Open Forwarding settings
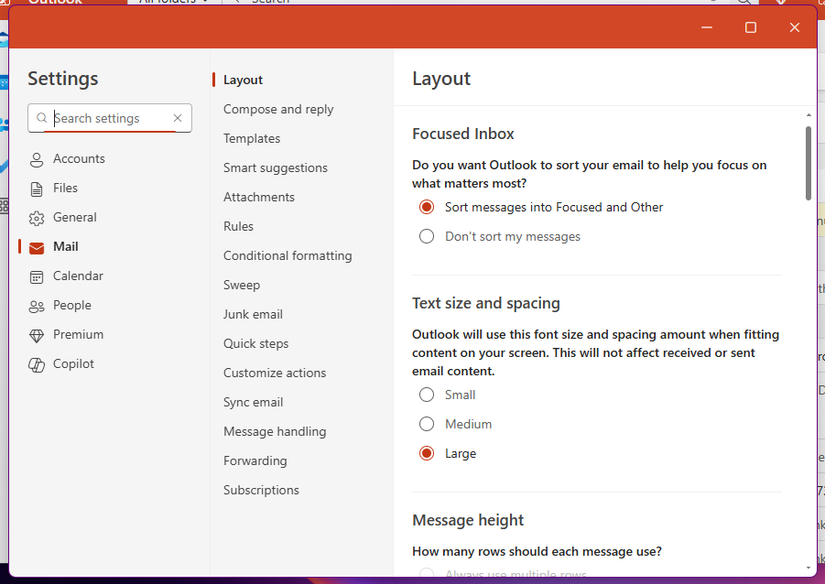The height and width of the screenshot is (584, 825). coord(255,461)
